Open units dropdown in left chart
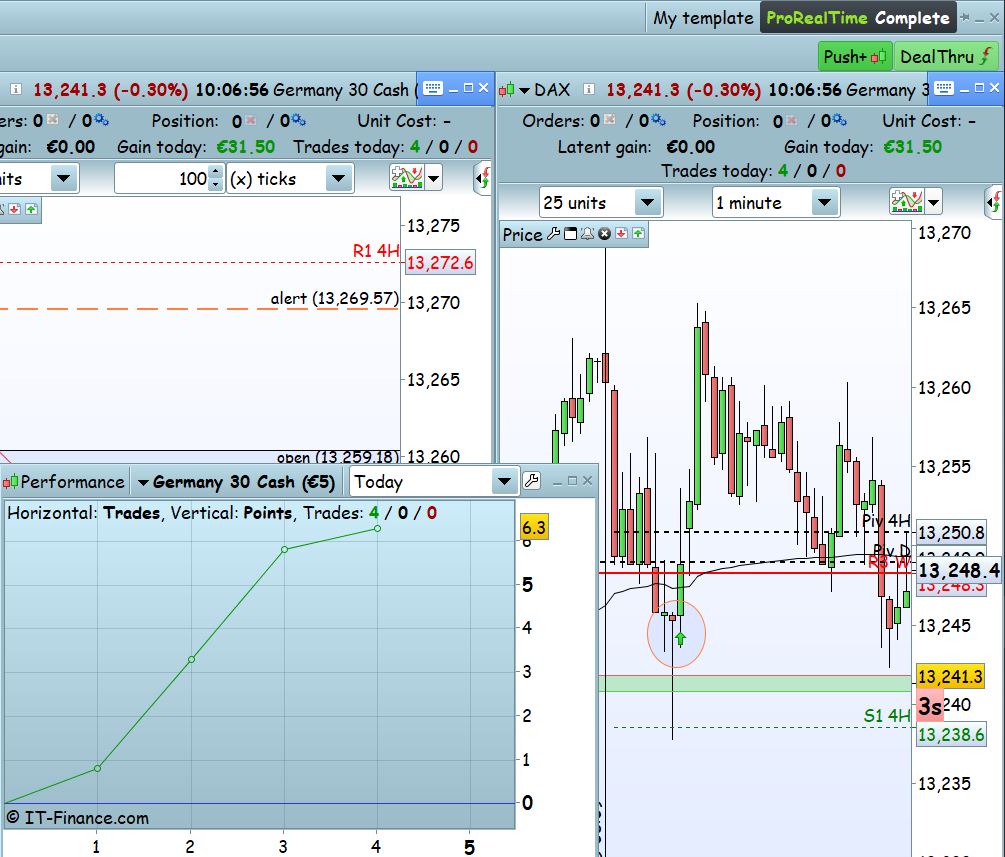The width and height of the screenshot is (1005, 857). click(x=63, y=178)
